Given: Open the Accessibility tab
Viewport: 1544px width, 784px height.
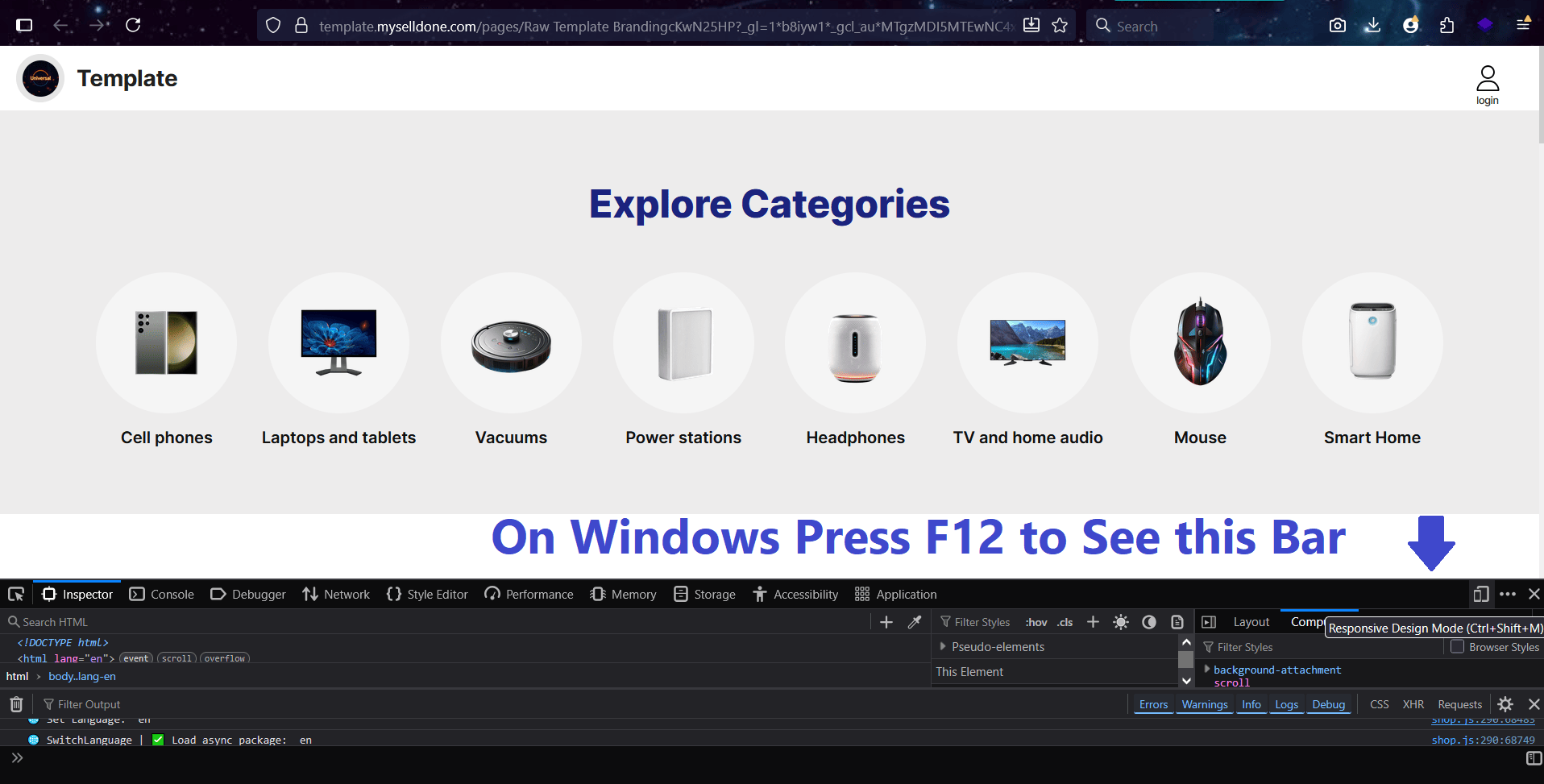Looking at the screenshot, I should coord(795,595).
